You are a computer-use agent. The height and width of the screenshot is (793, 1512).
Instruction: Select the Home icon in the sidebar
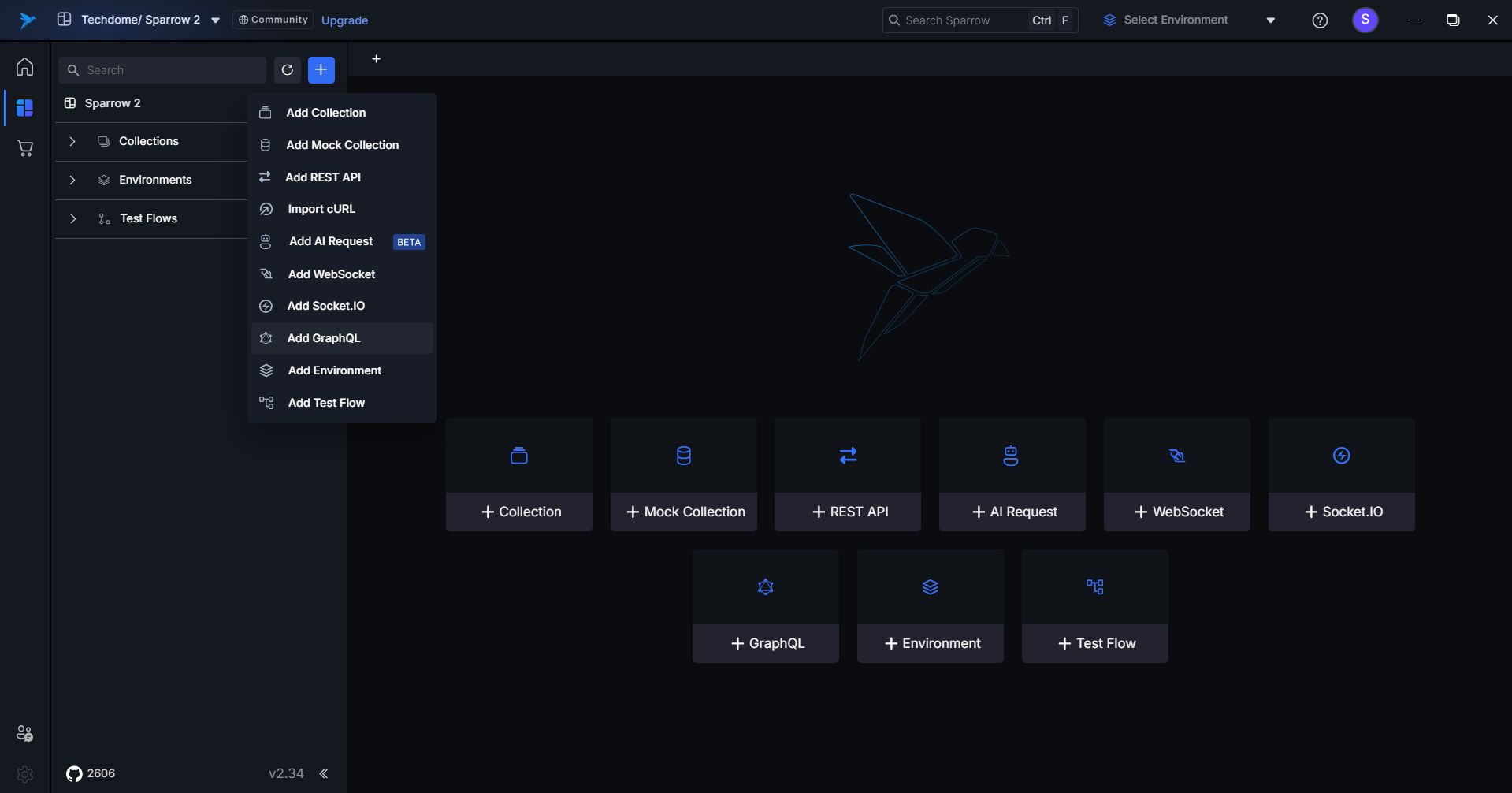point(24,67)
